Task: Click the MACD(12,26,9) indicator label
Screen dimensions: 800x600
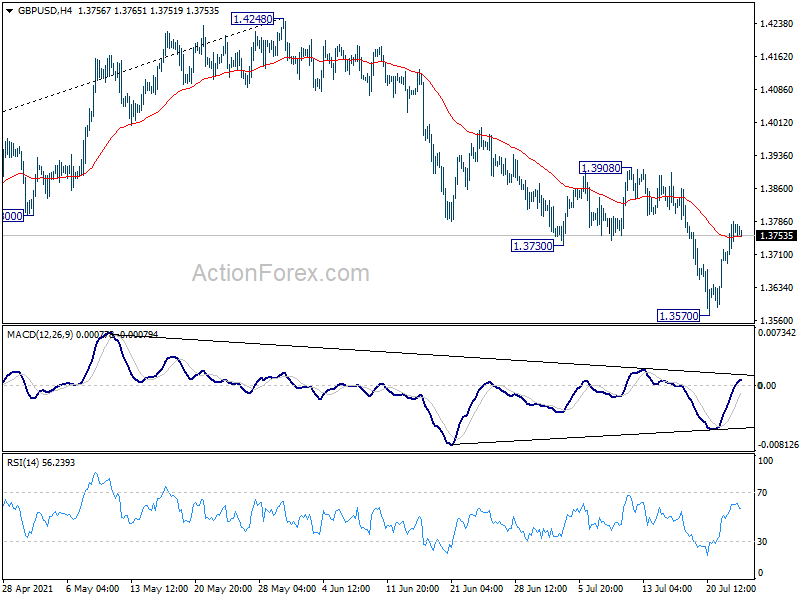Action: (40, 335)
